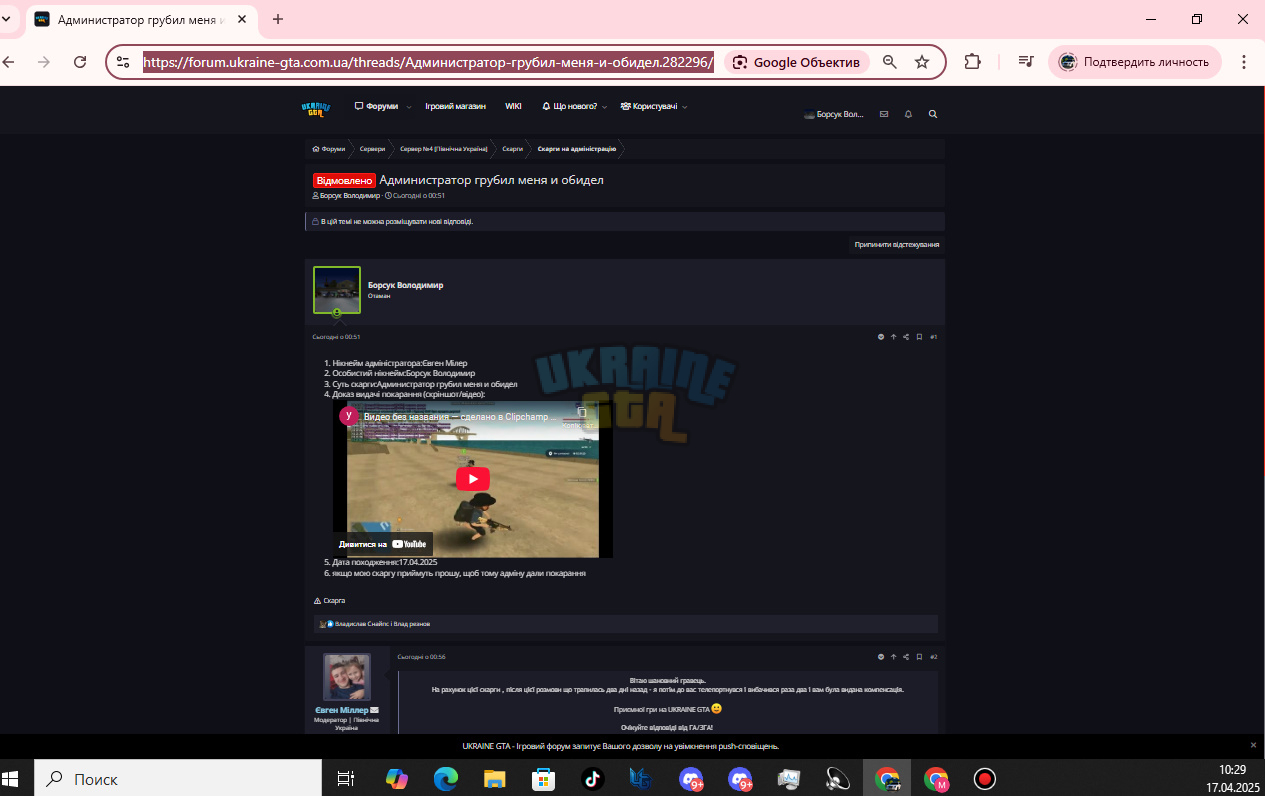Share post #2 via share icon
Viewport: 1265px width, 796px height.
pos(906,657)
